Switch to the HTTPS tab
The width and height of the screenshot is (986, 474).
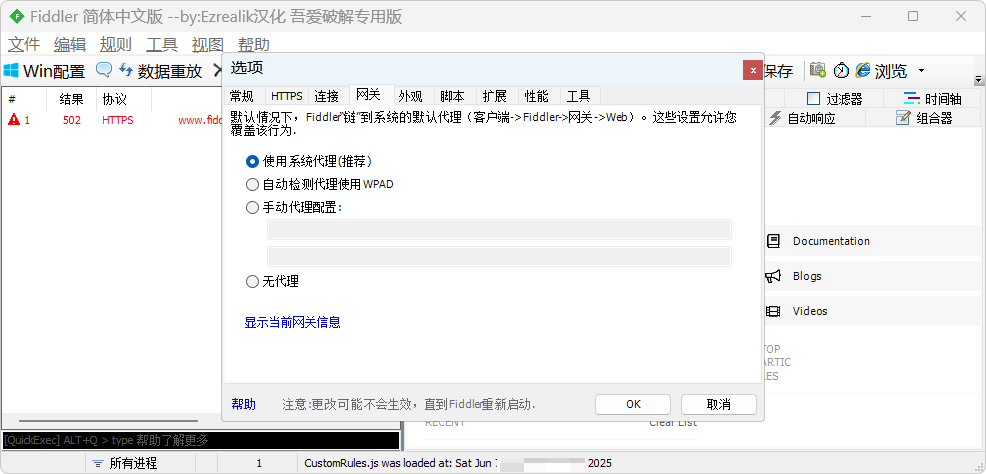click(287, 96)
